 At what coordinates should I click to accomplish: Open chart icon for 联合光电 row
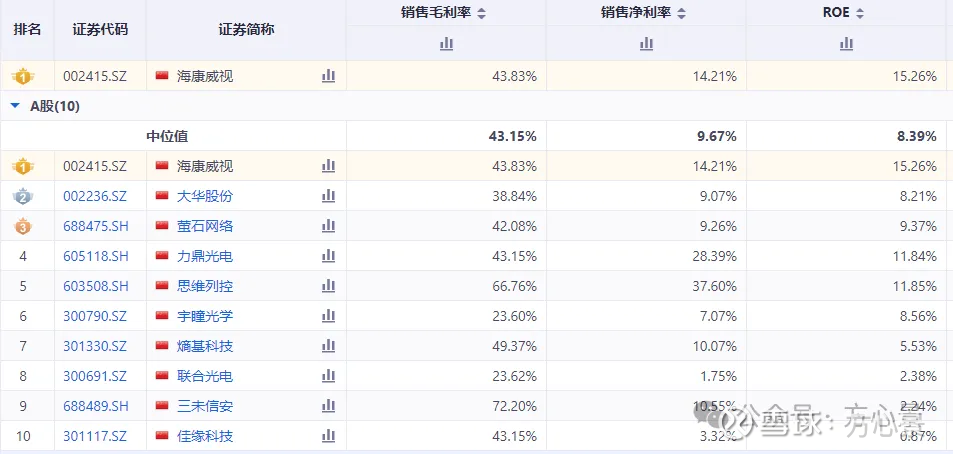pos(329,376)
